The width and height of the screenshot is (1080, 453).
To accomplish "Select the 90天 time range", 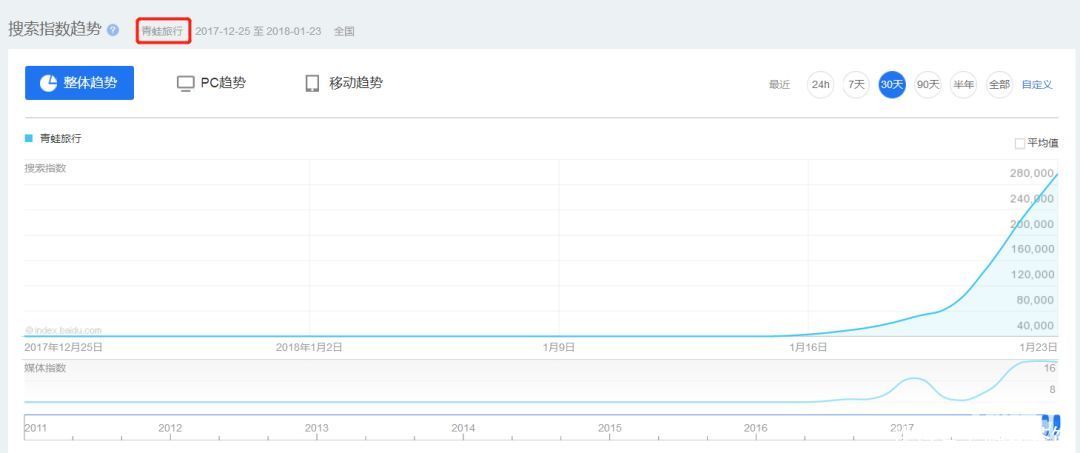I will click(928, 85).
